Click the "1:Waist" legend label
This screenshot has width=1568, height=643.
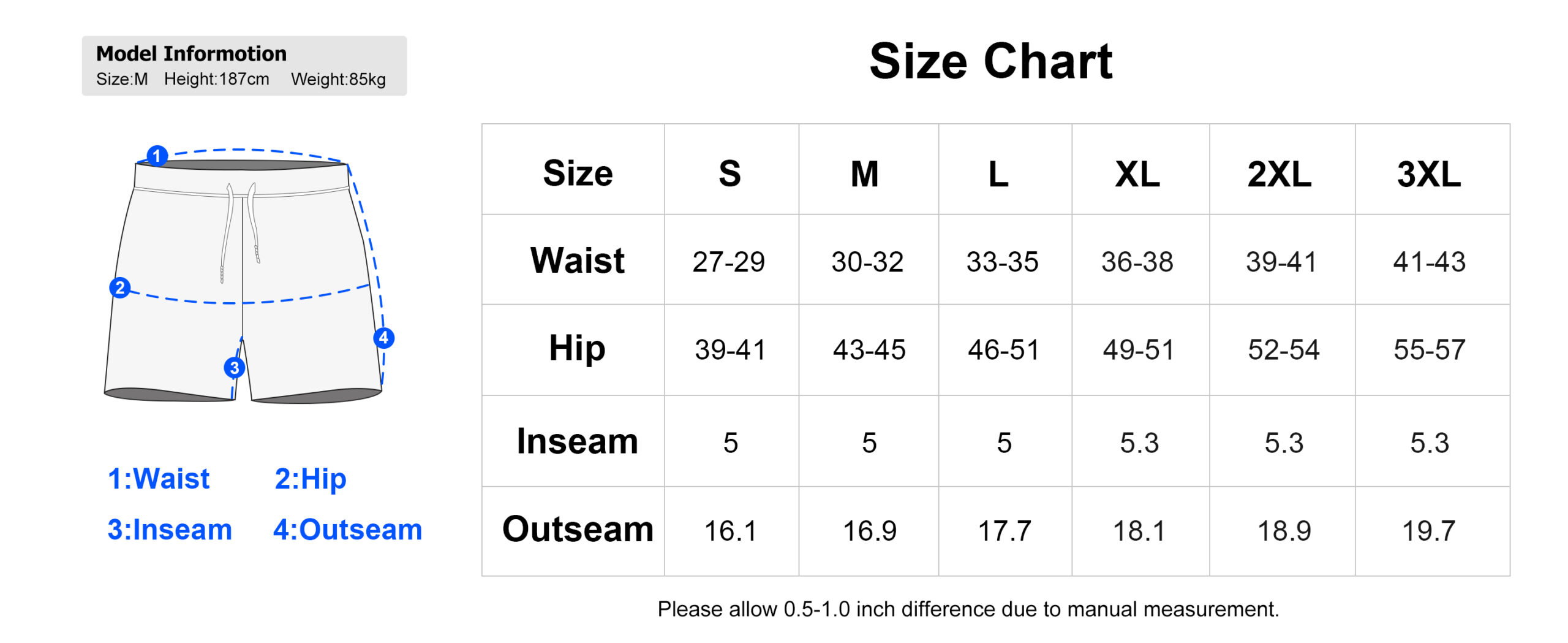(x=158, y=479)
